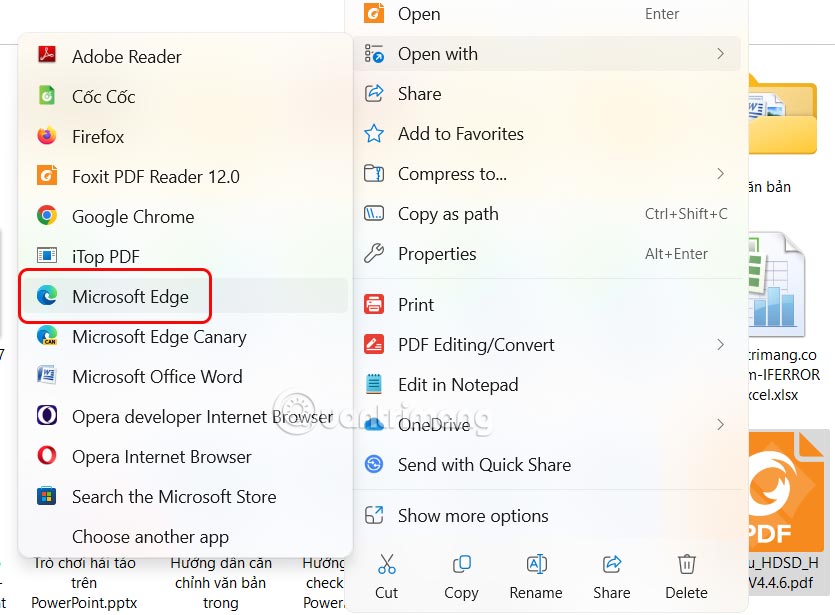Select the Foxit PDF file thumbnail
The width and height of the screenshot is (835, 615).
786,491
